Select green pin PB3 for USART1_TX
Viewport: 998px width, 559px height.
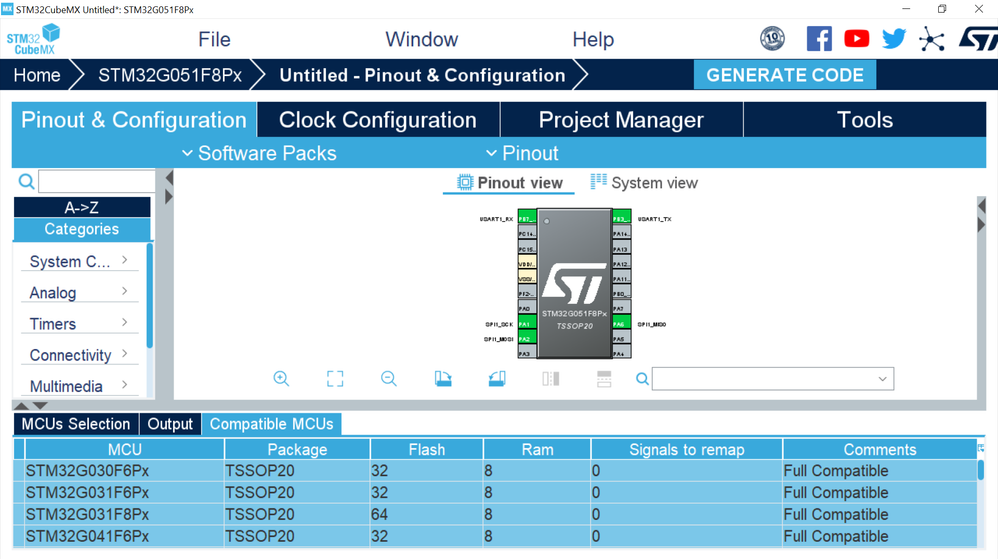tap(621, 218)
